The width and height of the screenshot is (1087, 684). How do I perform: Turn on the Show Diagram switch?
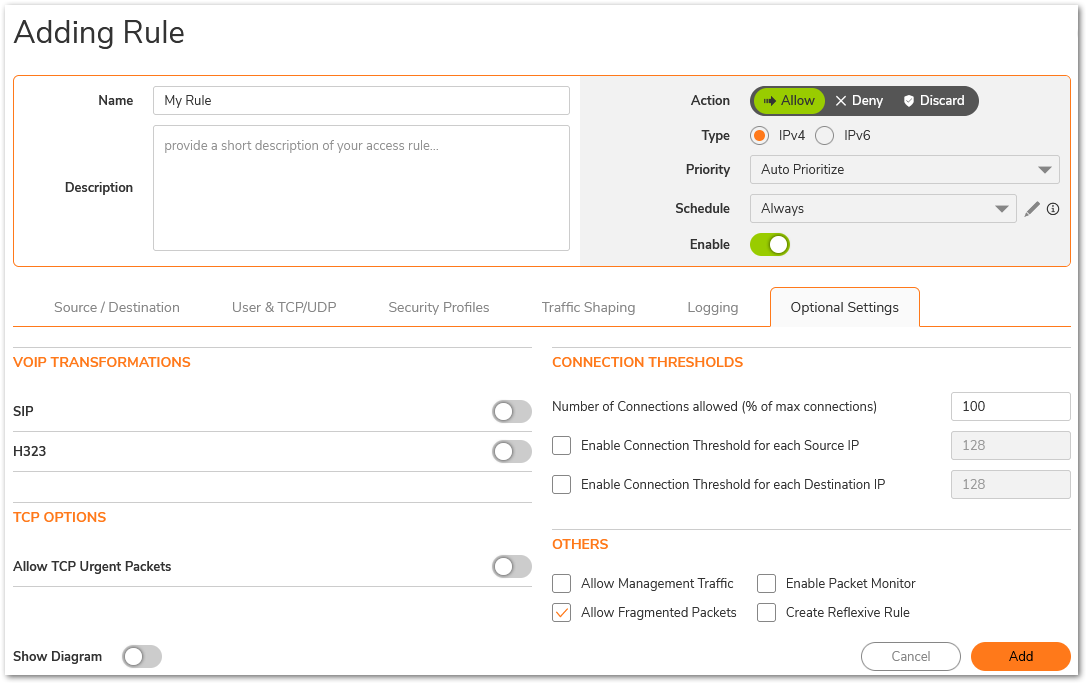point(141,657)
